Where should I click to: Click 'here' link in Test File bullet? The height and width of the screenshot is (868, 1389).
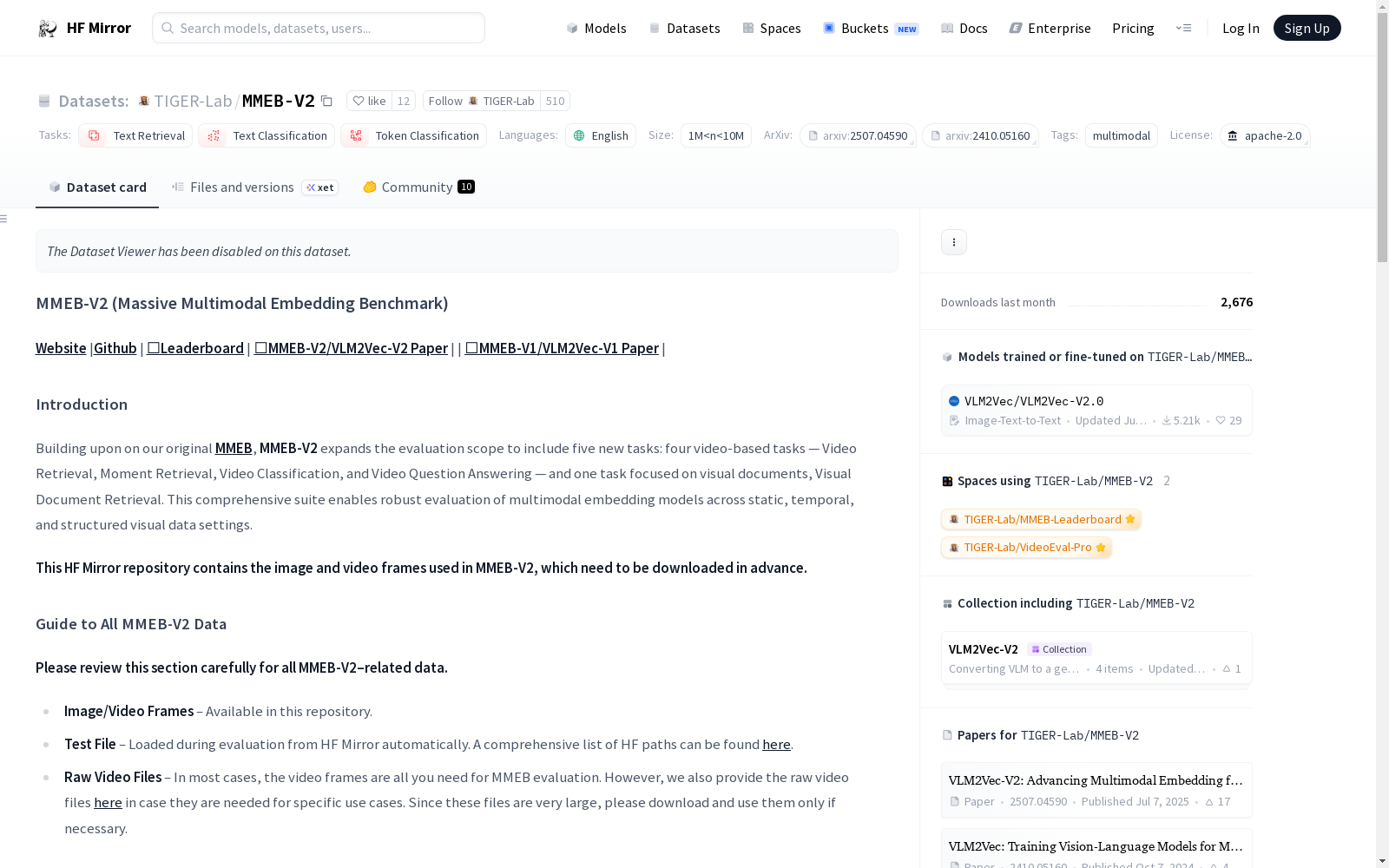[776, 744]
